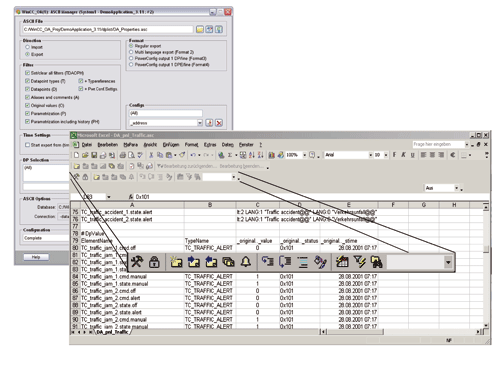Select the DA_pnl_Traffic sheet tab
The image size is (500, 375).
(x=112, y=332)
